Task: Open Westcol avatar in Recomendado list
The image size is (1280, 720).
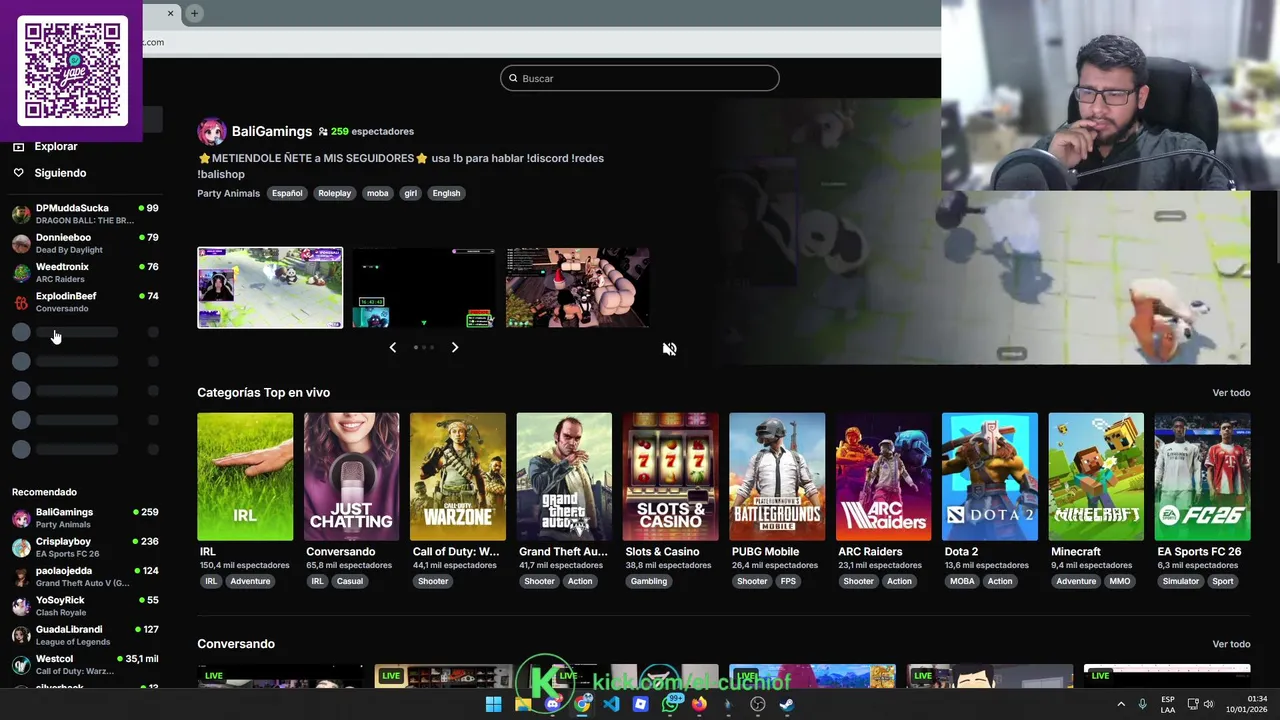Action: pyautogui.click(x=21, y=665)
